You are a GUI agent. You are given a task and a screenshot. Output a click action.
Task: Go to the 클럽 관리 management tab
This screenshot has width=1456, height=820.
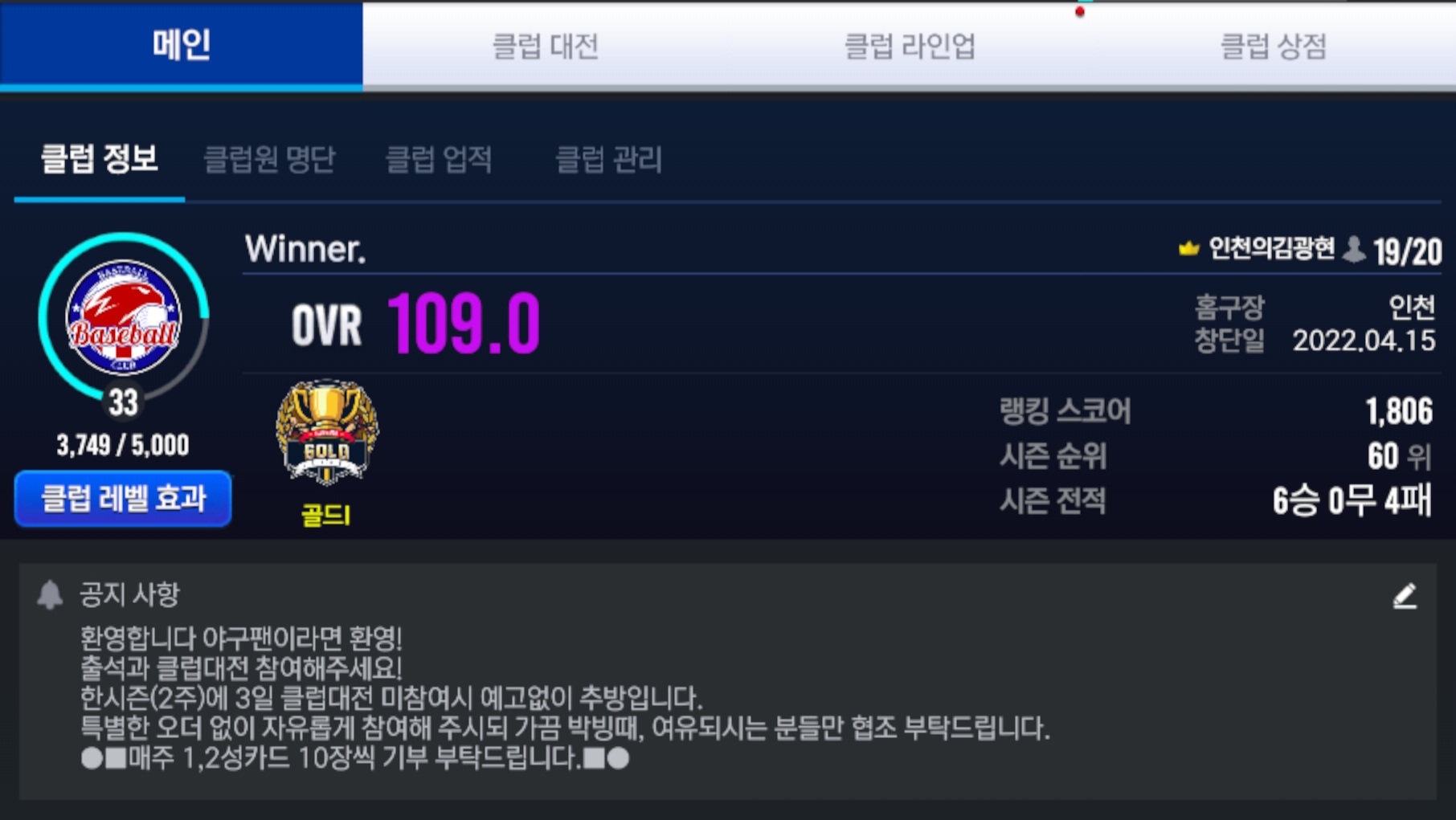click(608, 159)
